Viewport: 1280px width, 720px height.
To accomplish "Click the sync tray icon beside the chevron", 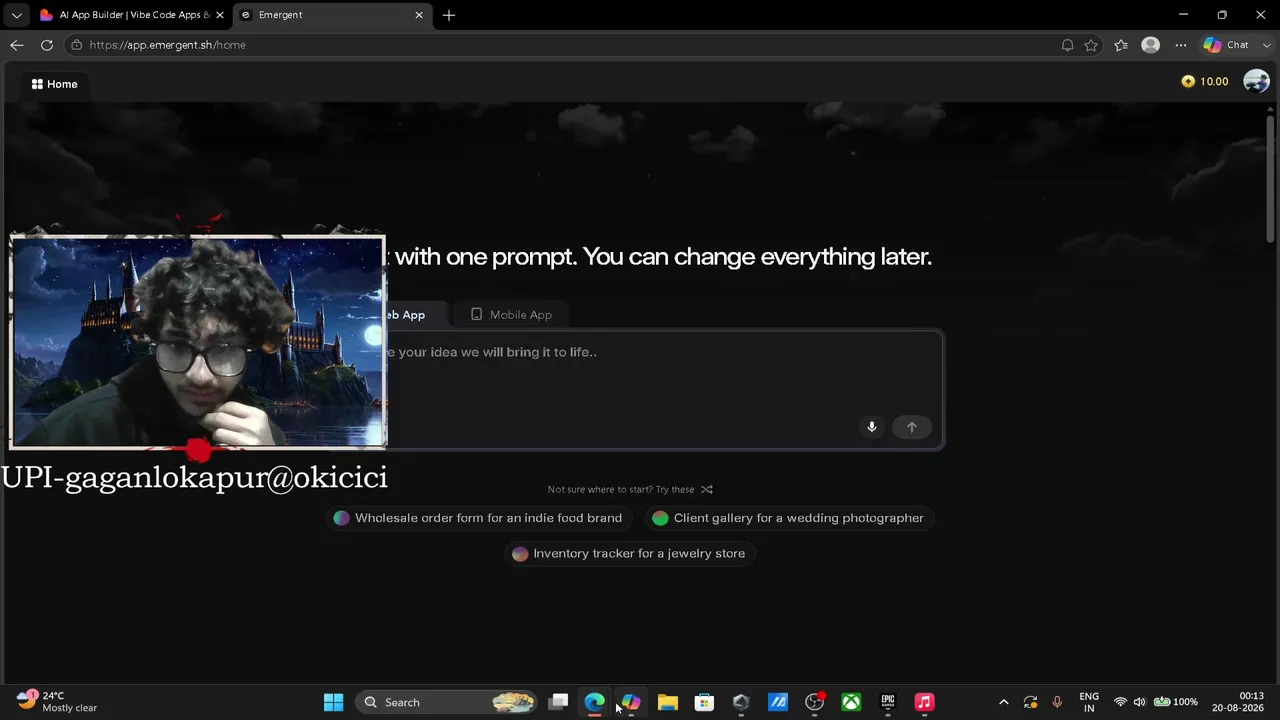I will pos(1031,702).
